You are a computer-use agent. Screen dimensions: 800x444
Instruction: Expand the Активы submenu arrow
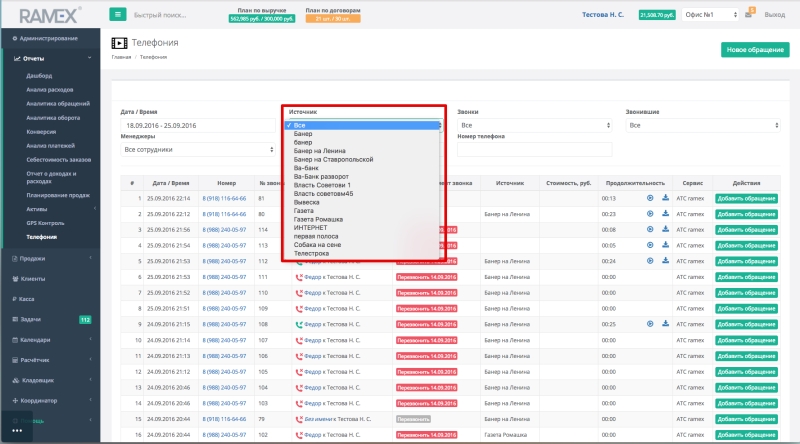point(95,209)
